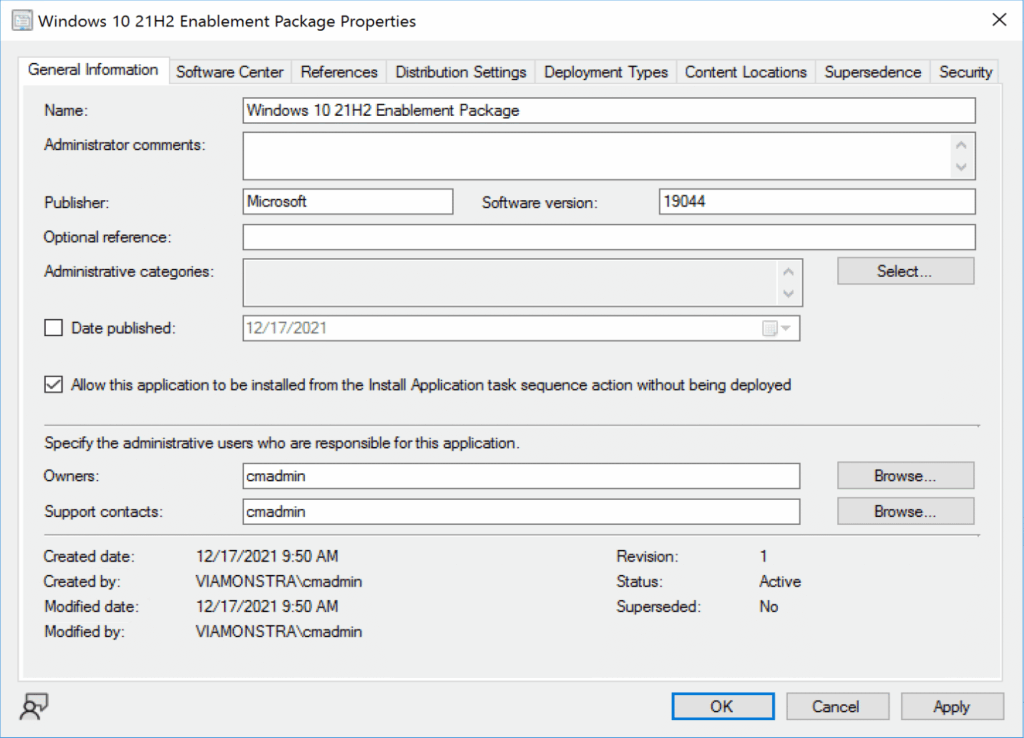Click inside the Publisher text field
This screenshot has width=1024, height=738.
(x=348, y=202)
